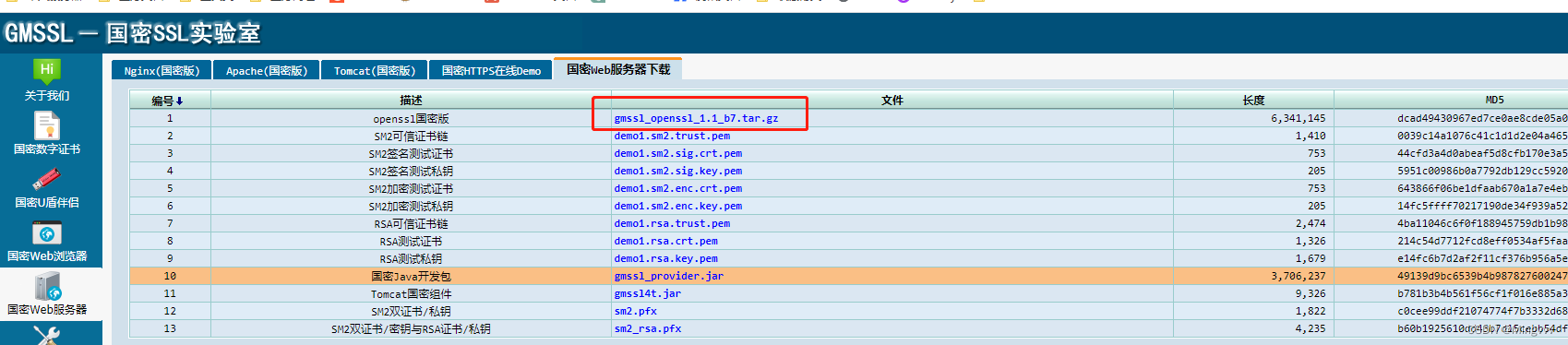Image resolution: width=1568 pixels, height=345 pixels.
Task: Switch to Apache(国密版) tab
Action: point(266,70)
